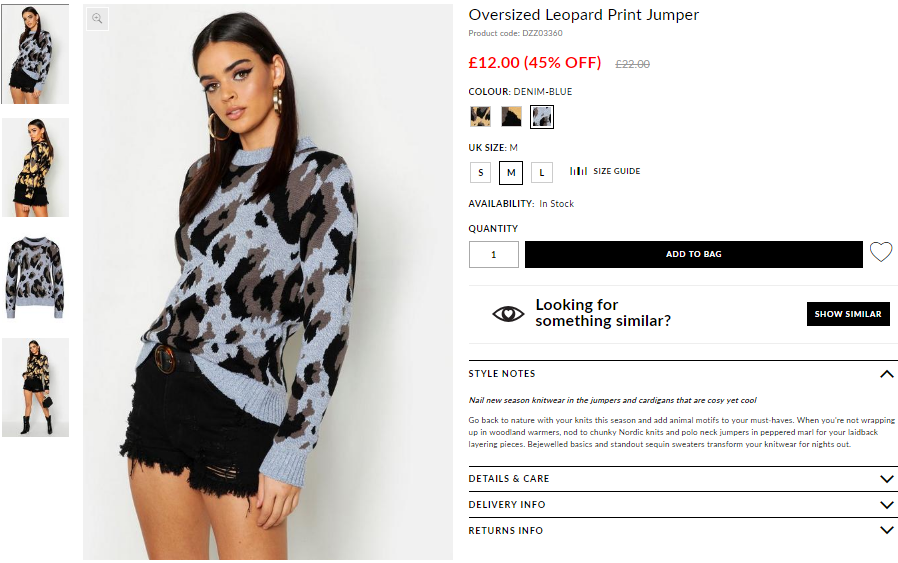The image size is (898, 563).
Task: Select size L option
Action: tap(542, 172)
